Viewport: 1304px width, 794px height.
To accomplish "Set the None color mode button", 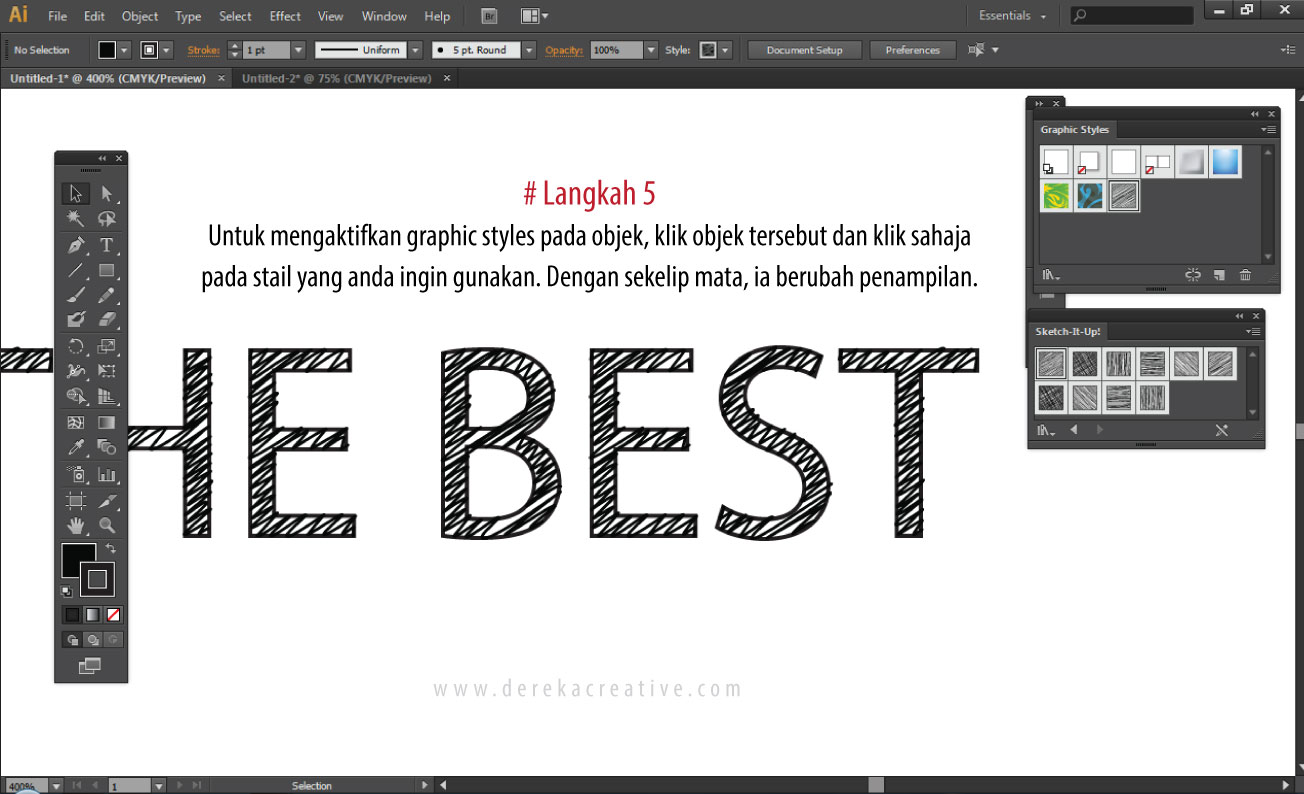I will [x=113, y=615].
